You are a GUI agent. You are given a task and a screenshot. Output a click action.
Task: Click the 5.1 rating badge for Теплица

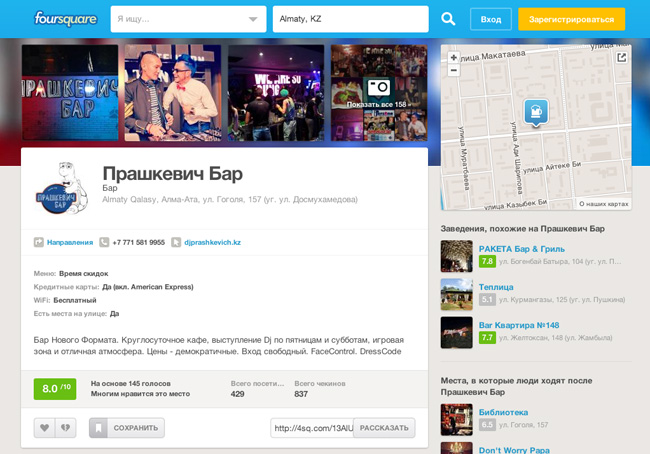click(x=487, y=299)
